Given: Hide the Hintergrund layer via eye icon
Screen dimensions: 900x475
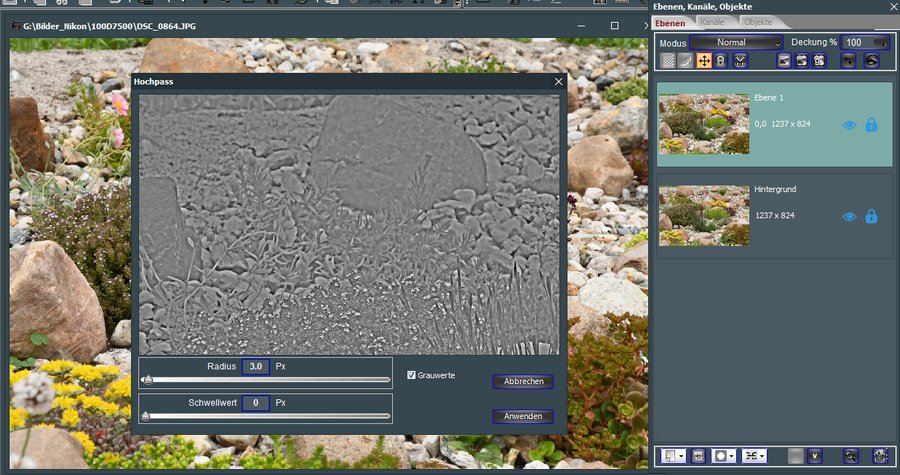Looking at the screenshot, I should point(849,216).
